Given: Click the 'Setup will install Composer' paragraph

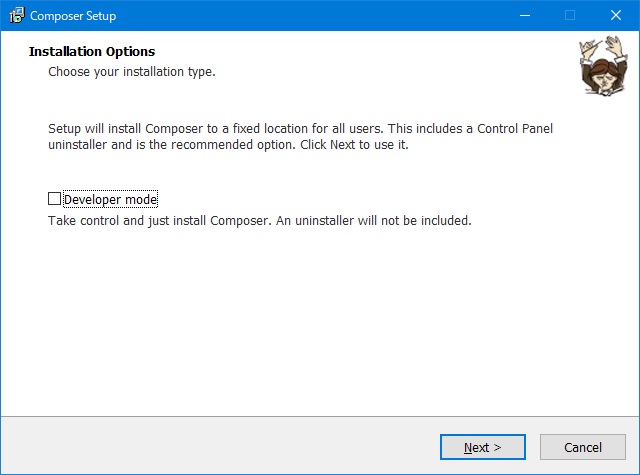Looking at the screenshot, I should coord(300,137).
